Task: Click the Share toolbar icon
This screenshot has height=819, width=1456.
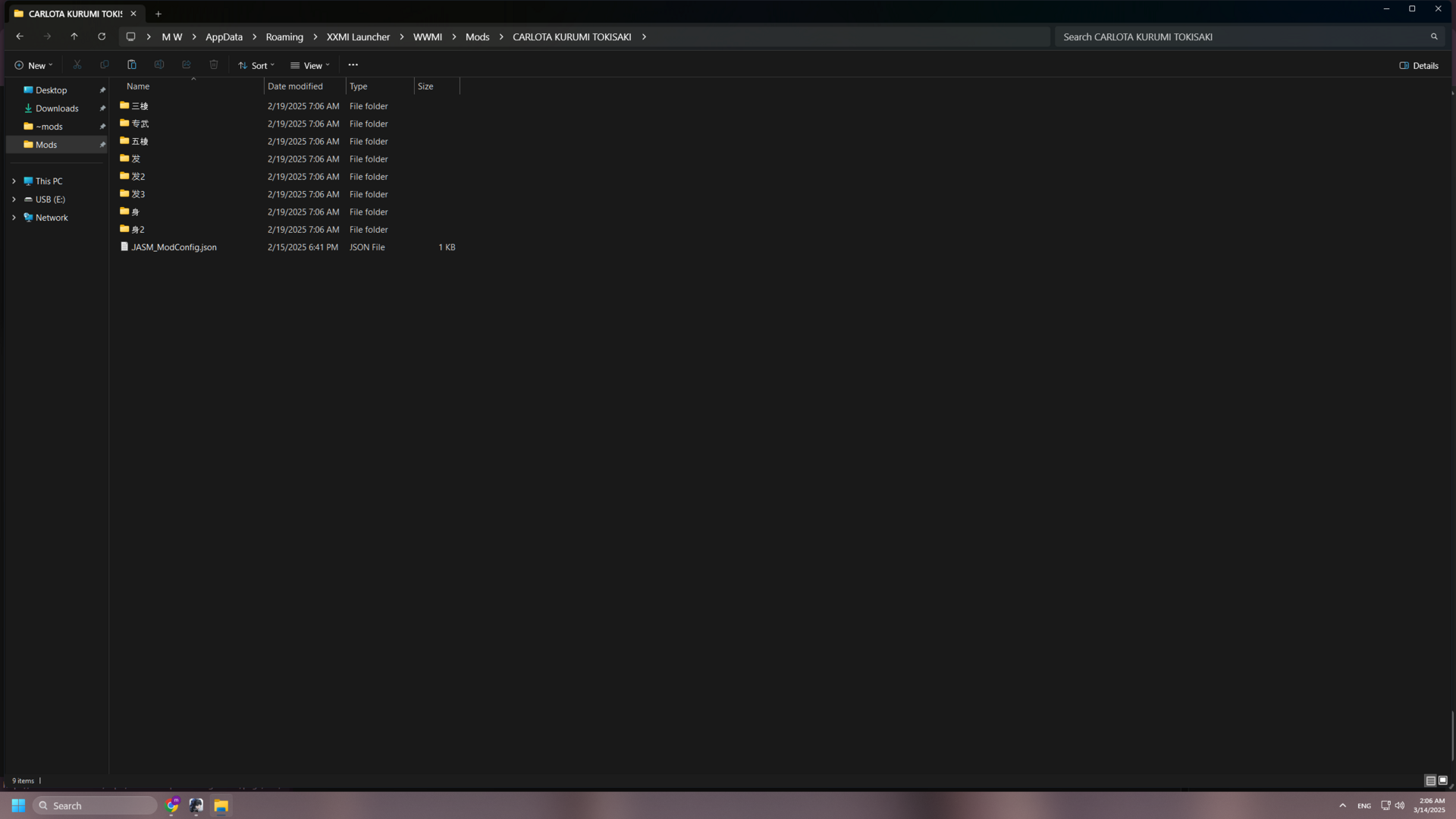Action: 187,65
